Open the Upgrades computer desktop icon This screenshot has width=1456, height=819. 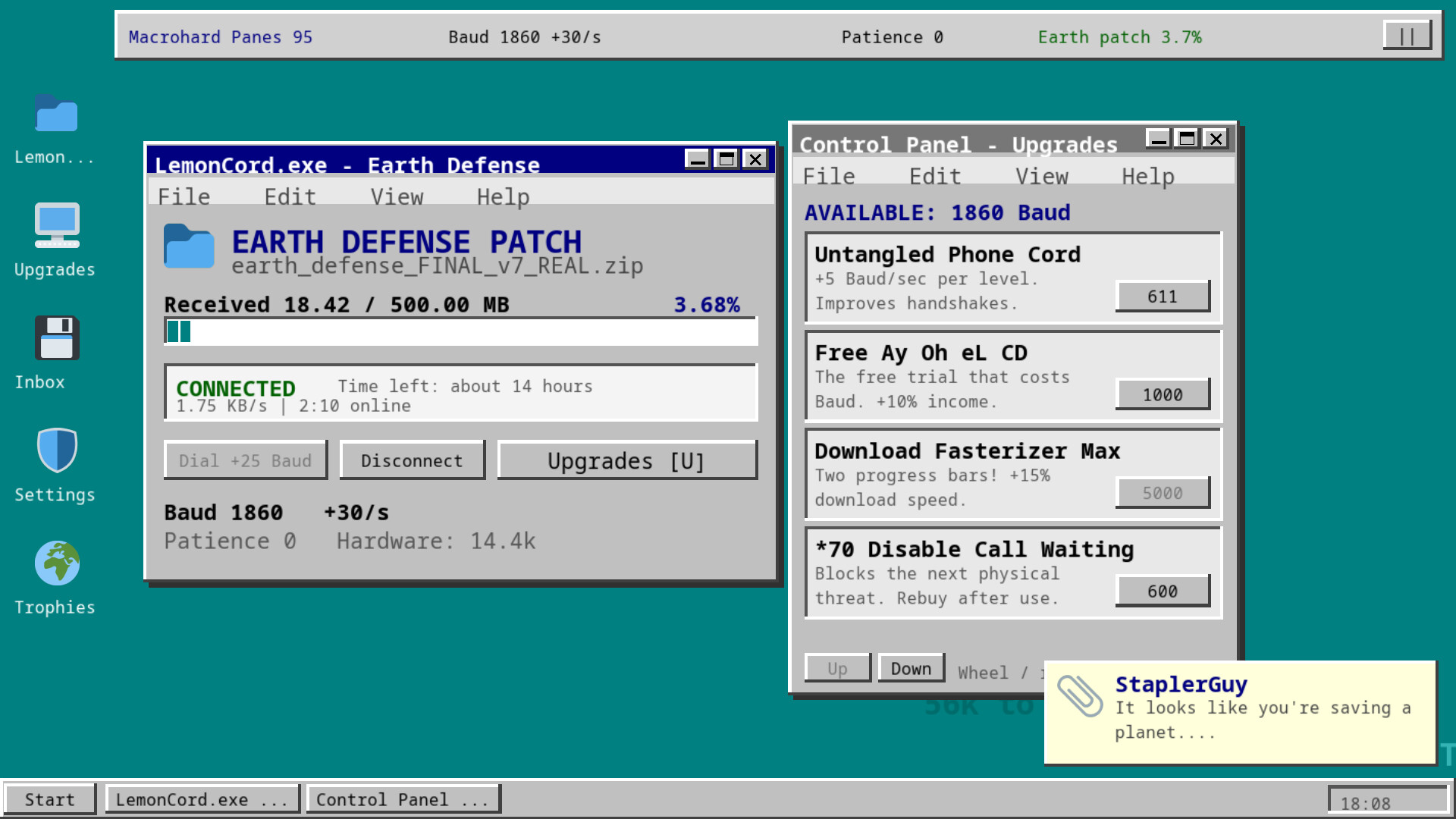[x=56, y=225]
